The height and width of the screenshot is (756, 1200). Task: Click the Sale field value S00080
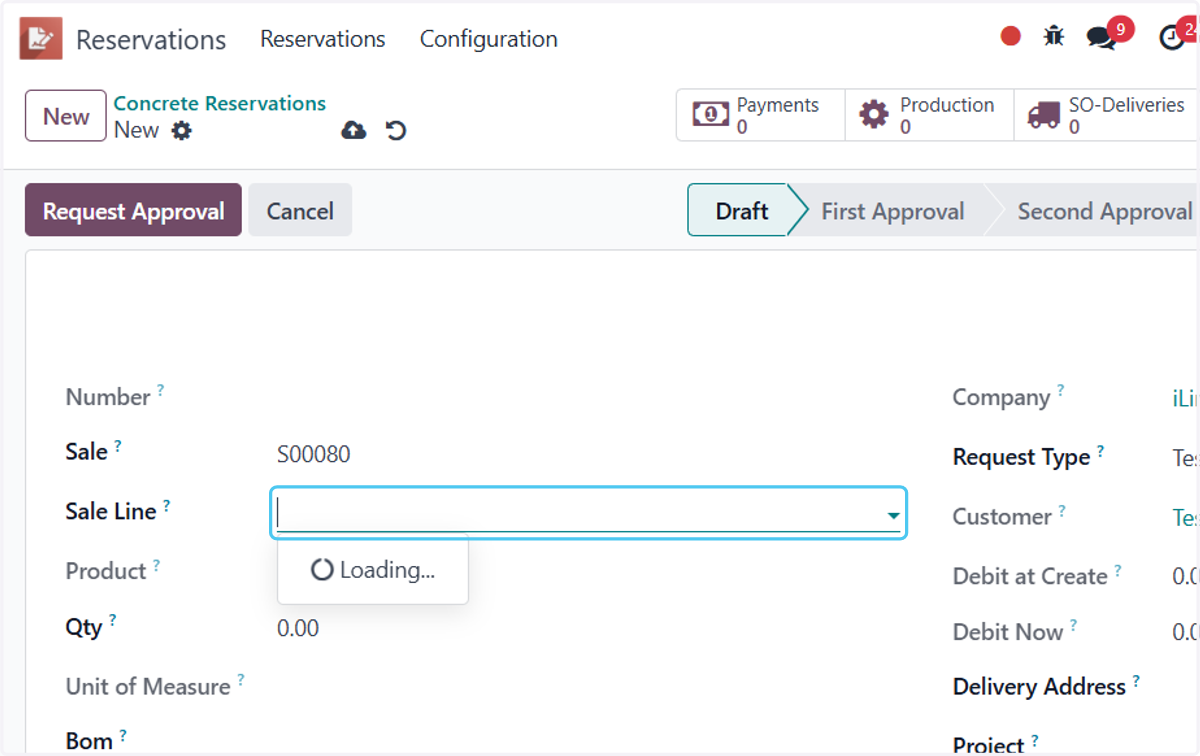pos(314,454)
